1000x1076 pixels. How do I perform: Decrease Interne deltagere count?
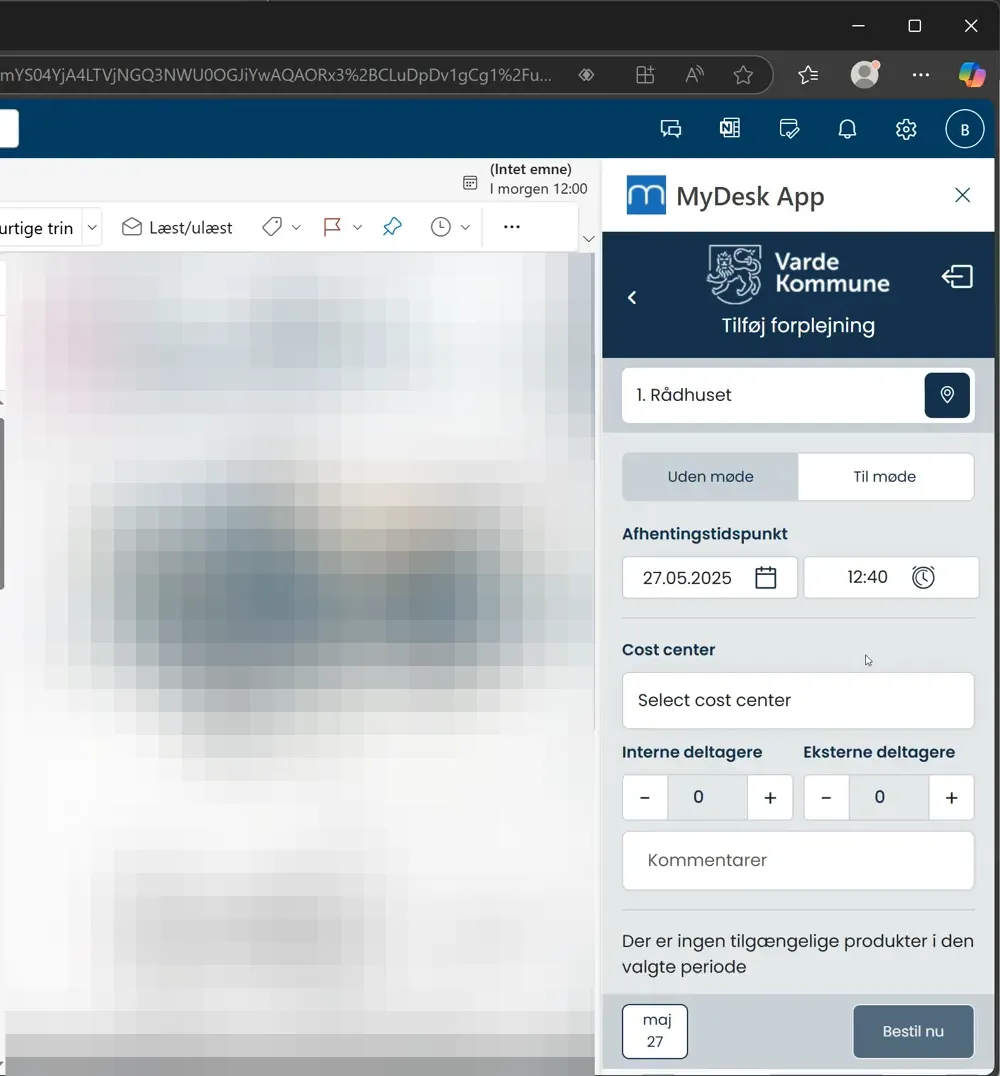pyautogui.click(x=644, y=797)
